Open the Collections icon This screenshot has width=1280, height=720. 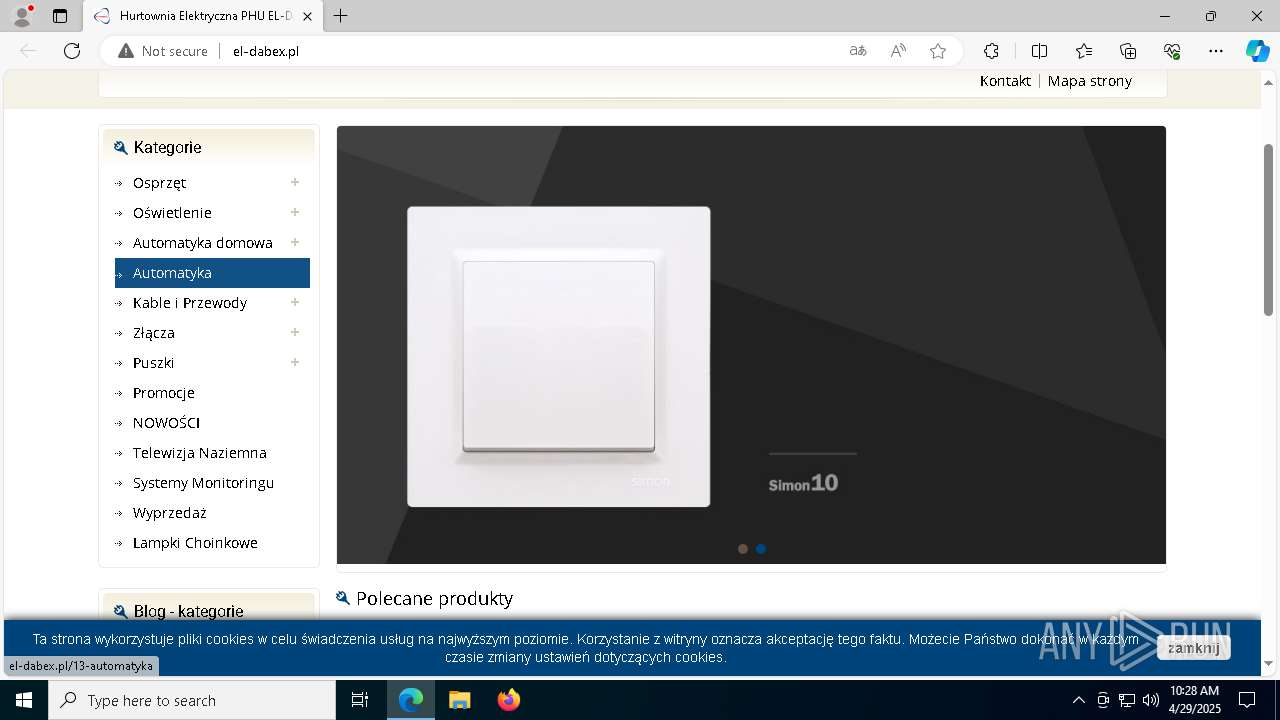(1128, 51)
